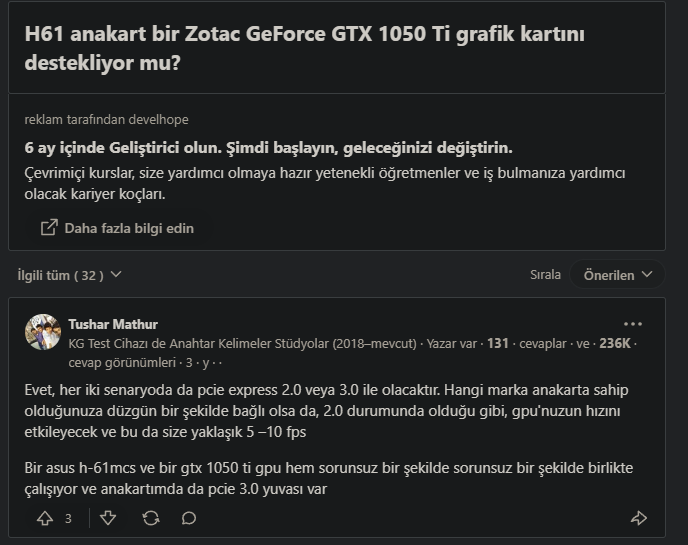
Task: Open the "Önerilen" sort dropdown
Action: (618, 274)
